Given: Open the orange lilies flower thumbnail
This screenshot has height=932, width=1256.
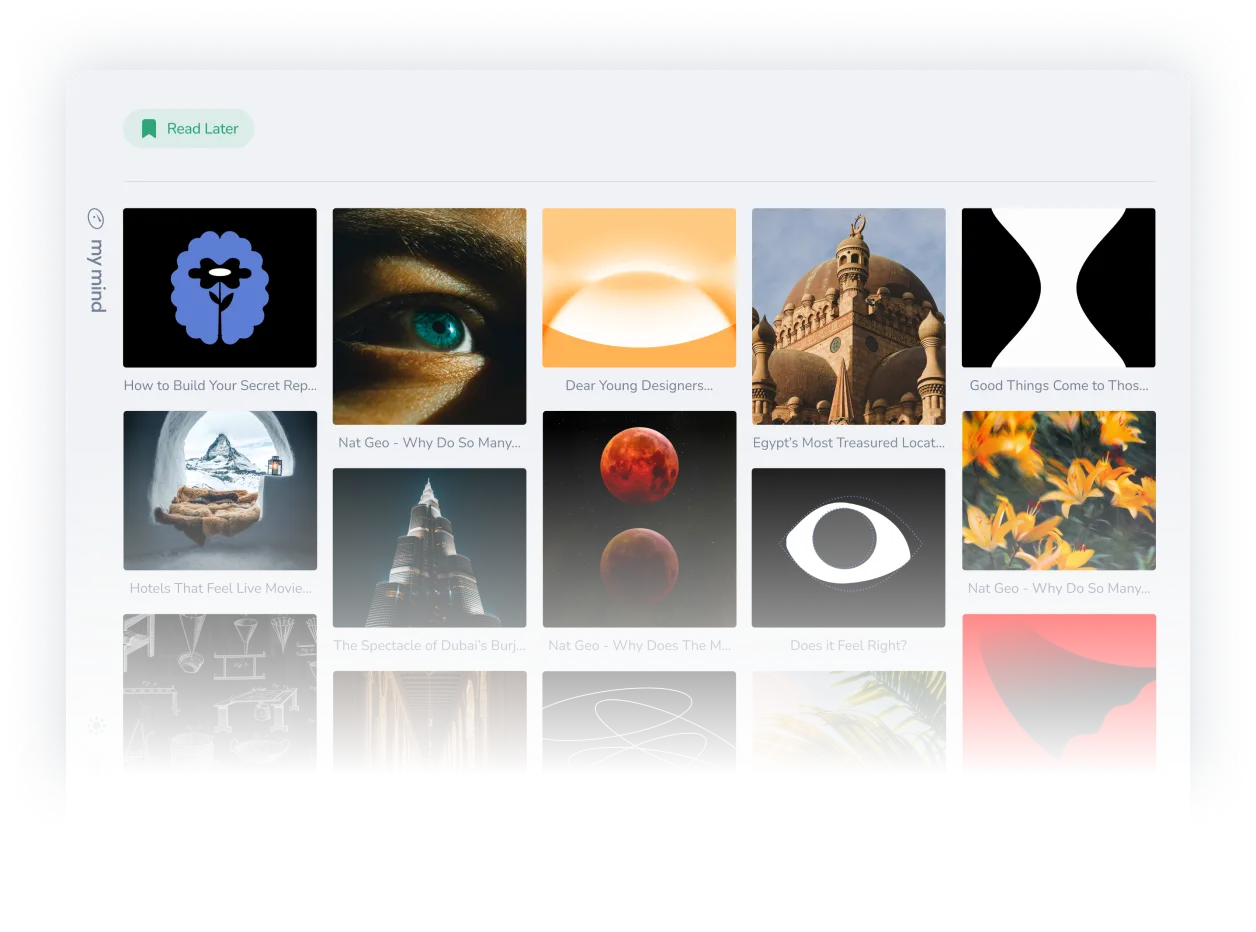Looking at the screenshot, I should point(1059,490).
